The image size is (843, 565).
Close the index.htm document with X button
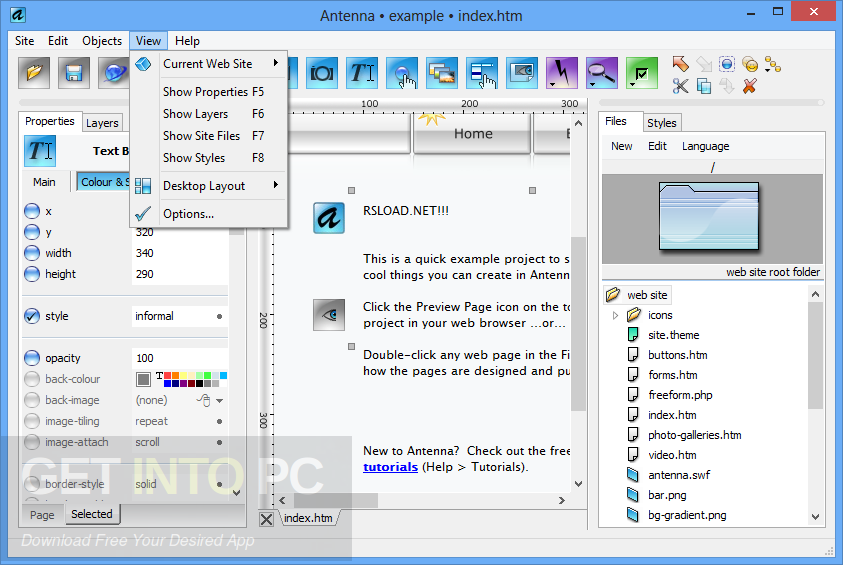266,519
